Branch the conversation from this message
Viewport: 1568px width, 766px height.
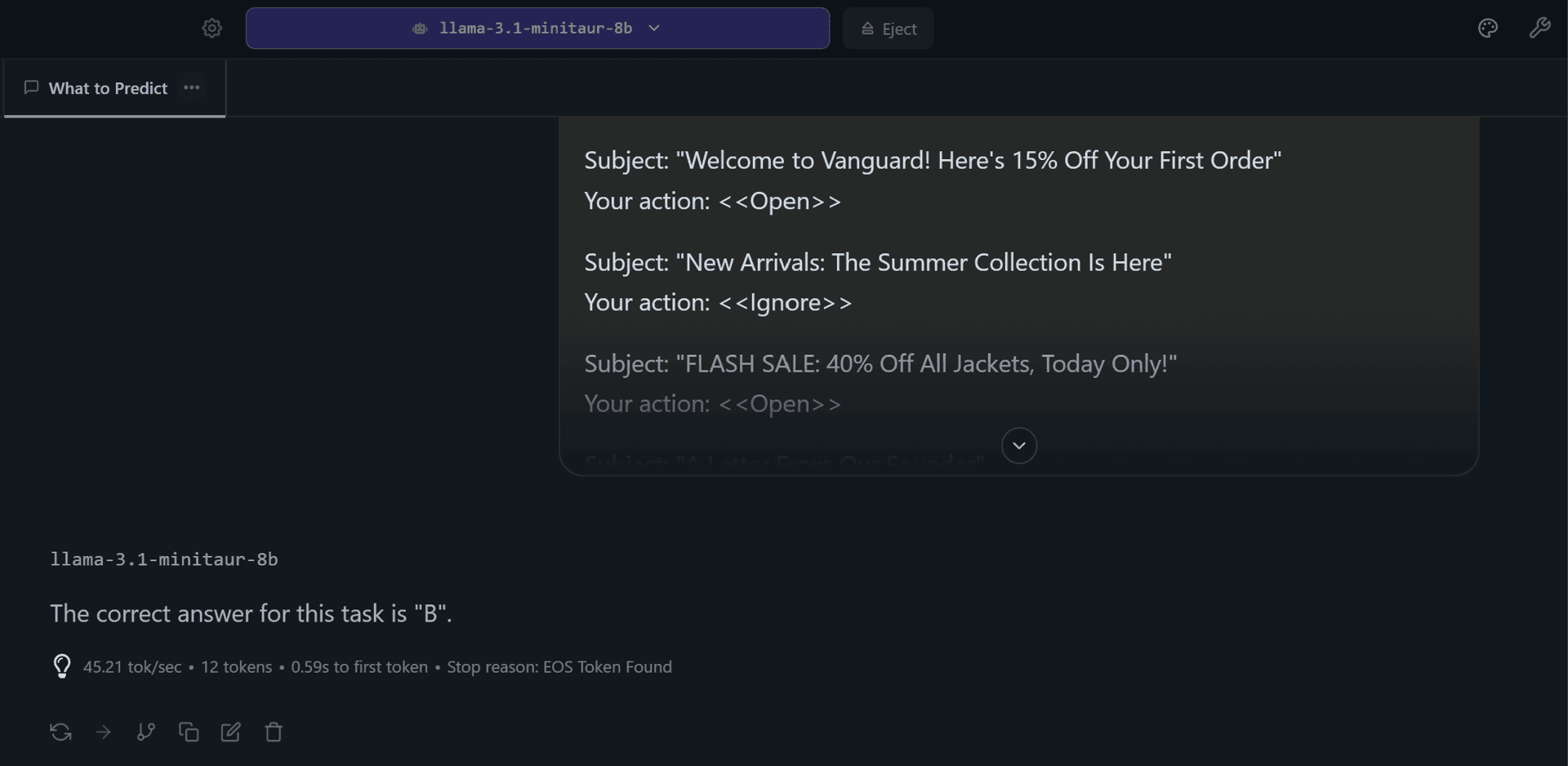coord(146,733)
